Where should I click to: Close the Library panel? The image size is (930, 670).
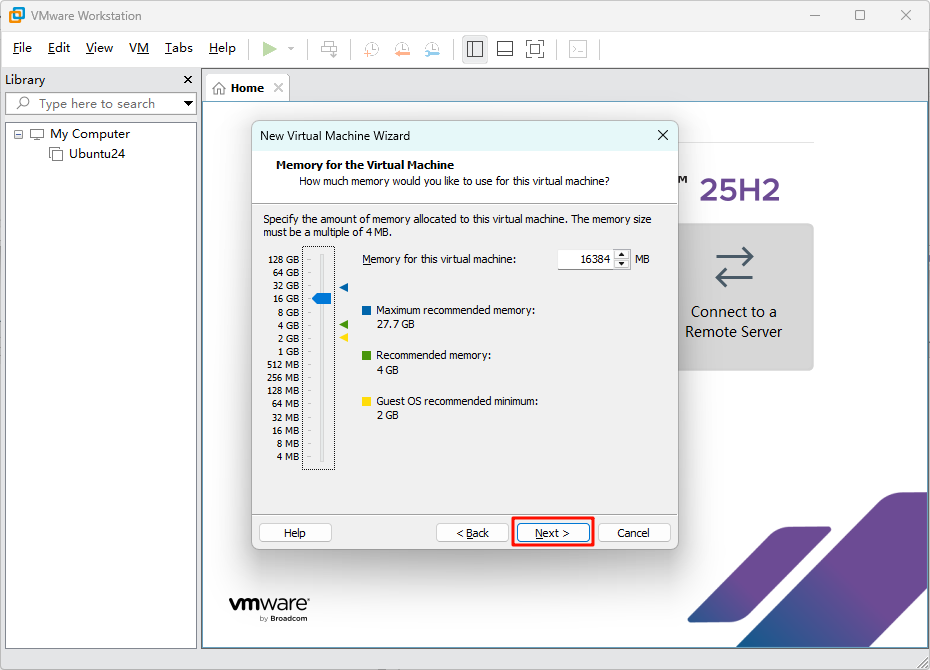click(188, 79)
